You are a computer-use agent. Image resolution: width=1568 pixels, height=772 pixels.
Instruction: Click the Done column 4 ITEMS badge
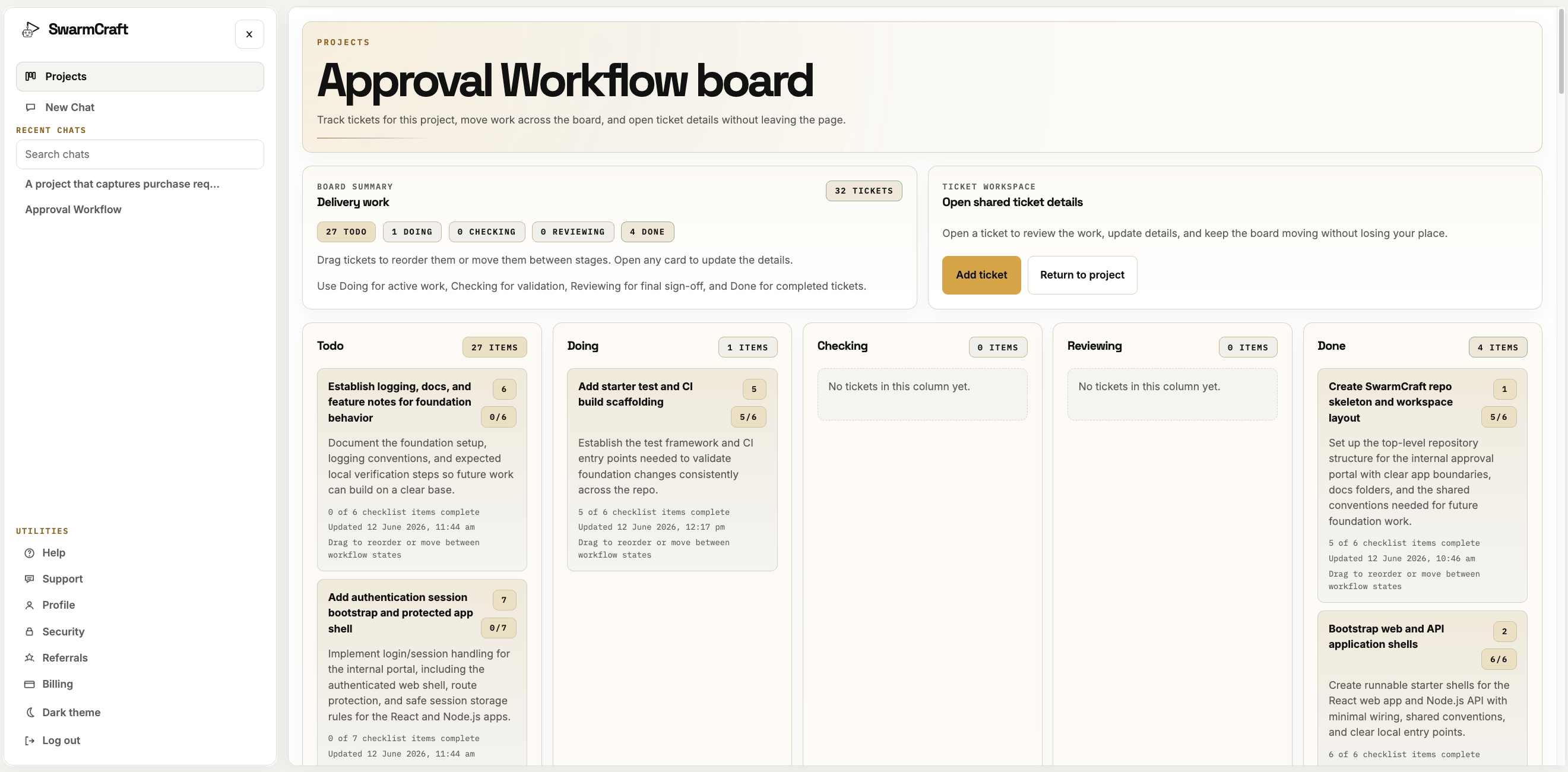(x=1498, y=347)
